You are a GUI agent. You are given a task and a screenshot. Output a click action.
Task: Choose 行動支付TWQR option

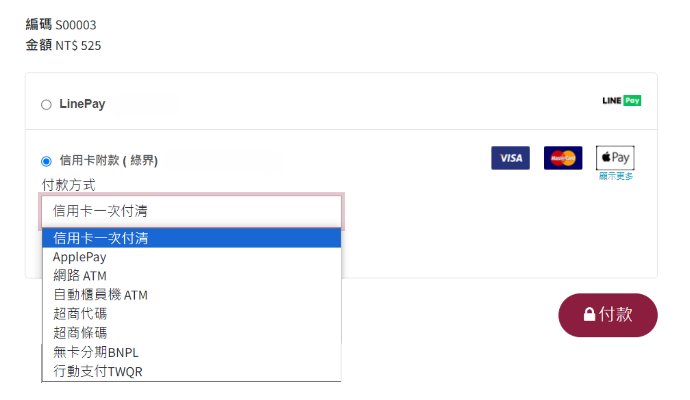[191, 371]
